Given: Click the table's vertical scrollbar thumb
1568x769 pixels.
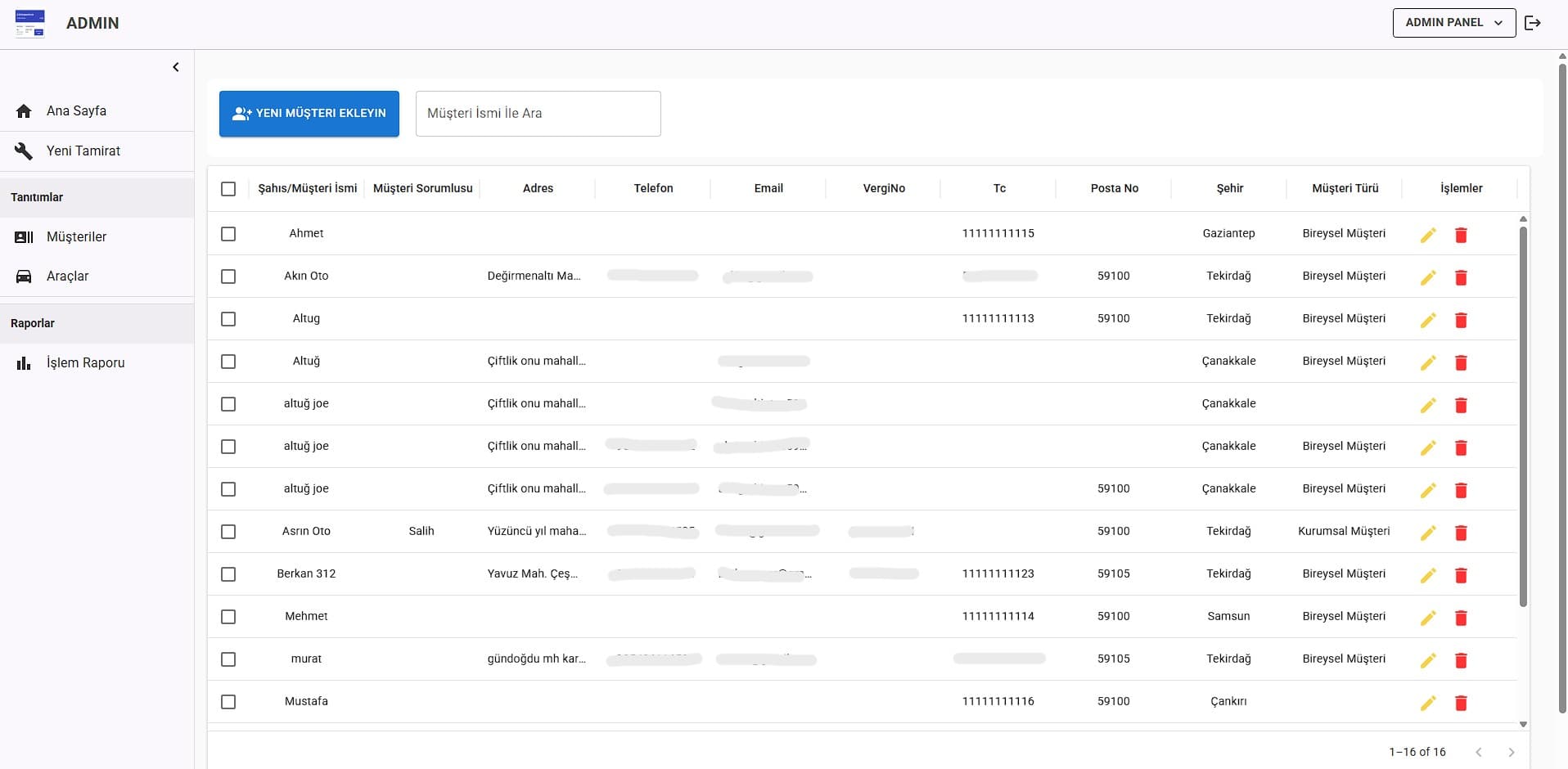Looking at the screenshot, I should tap(1523, 417).
